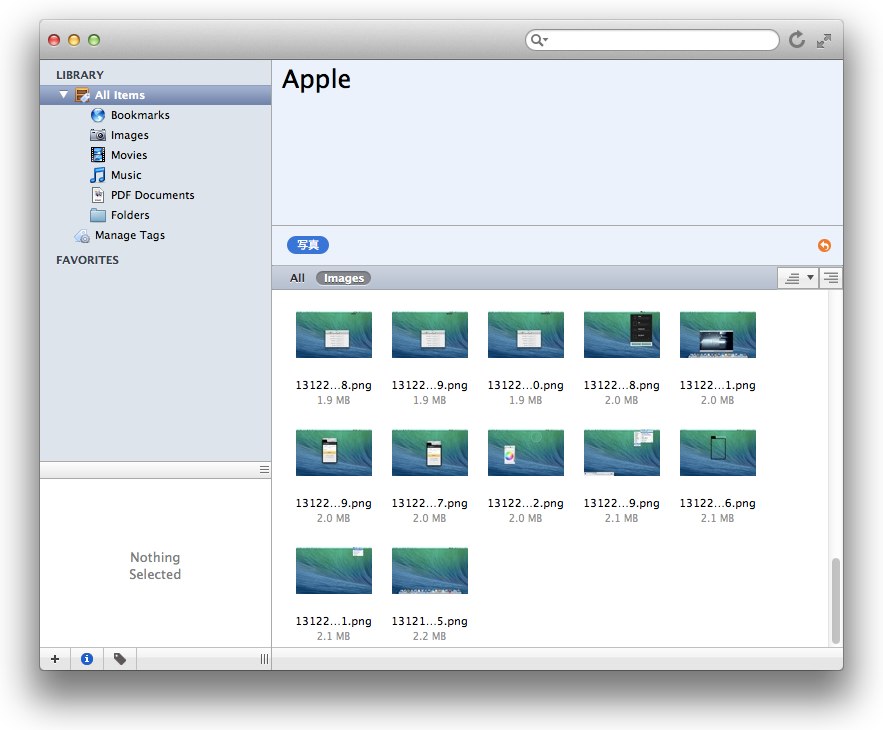Click the Music note icon
Image resolution: width=883 pixels, height=730 pixels.
pos(98,175)
